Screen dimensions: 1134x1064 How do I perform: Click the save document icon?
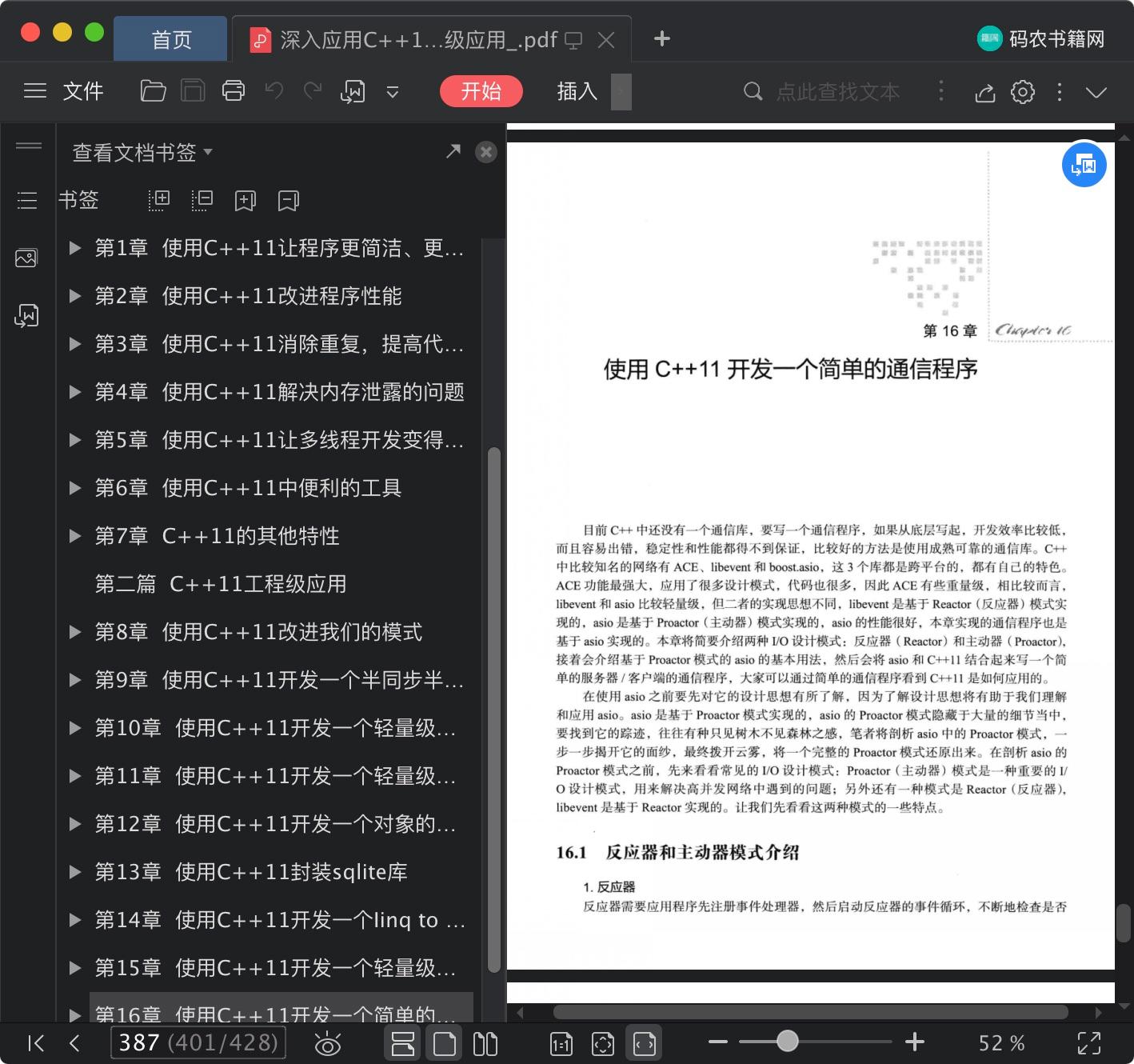tap(193, 91)
